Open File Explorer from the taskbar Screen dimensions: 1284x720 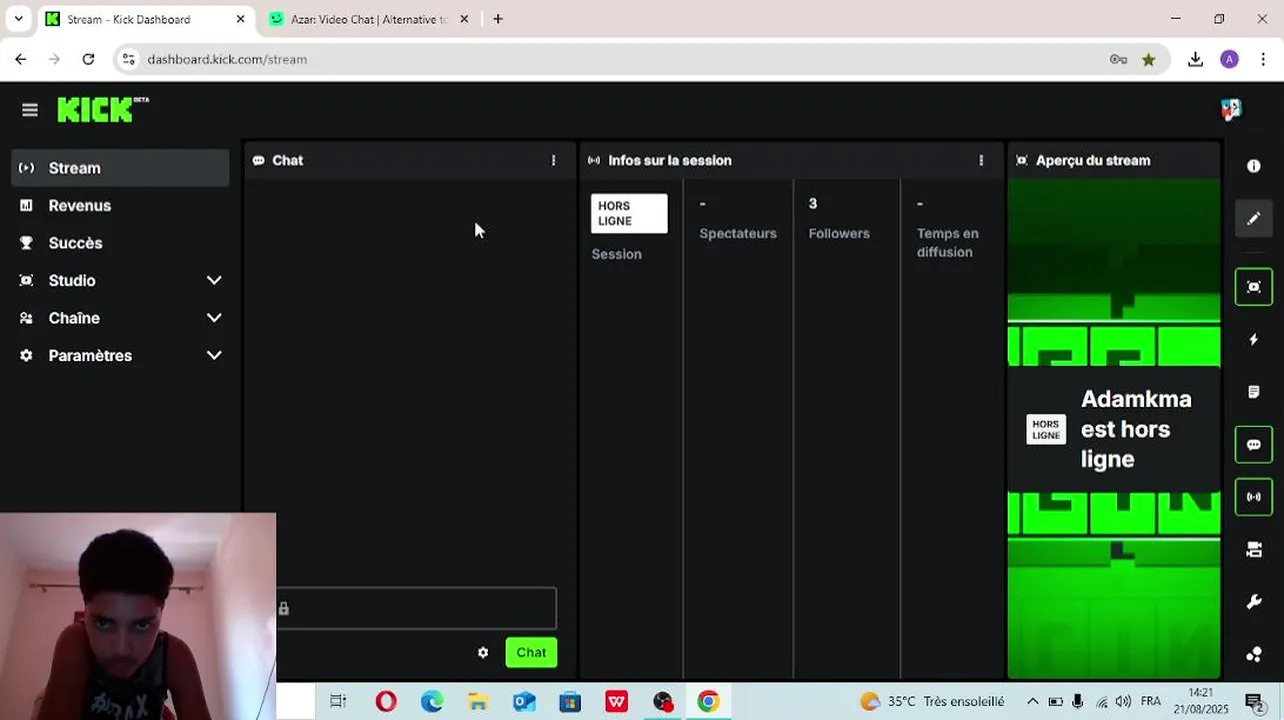(x=478, y=701)
